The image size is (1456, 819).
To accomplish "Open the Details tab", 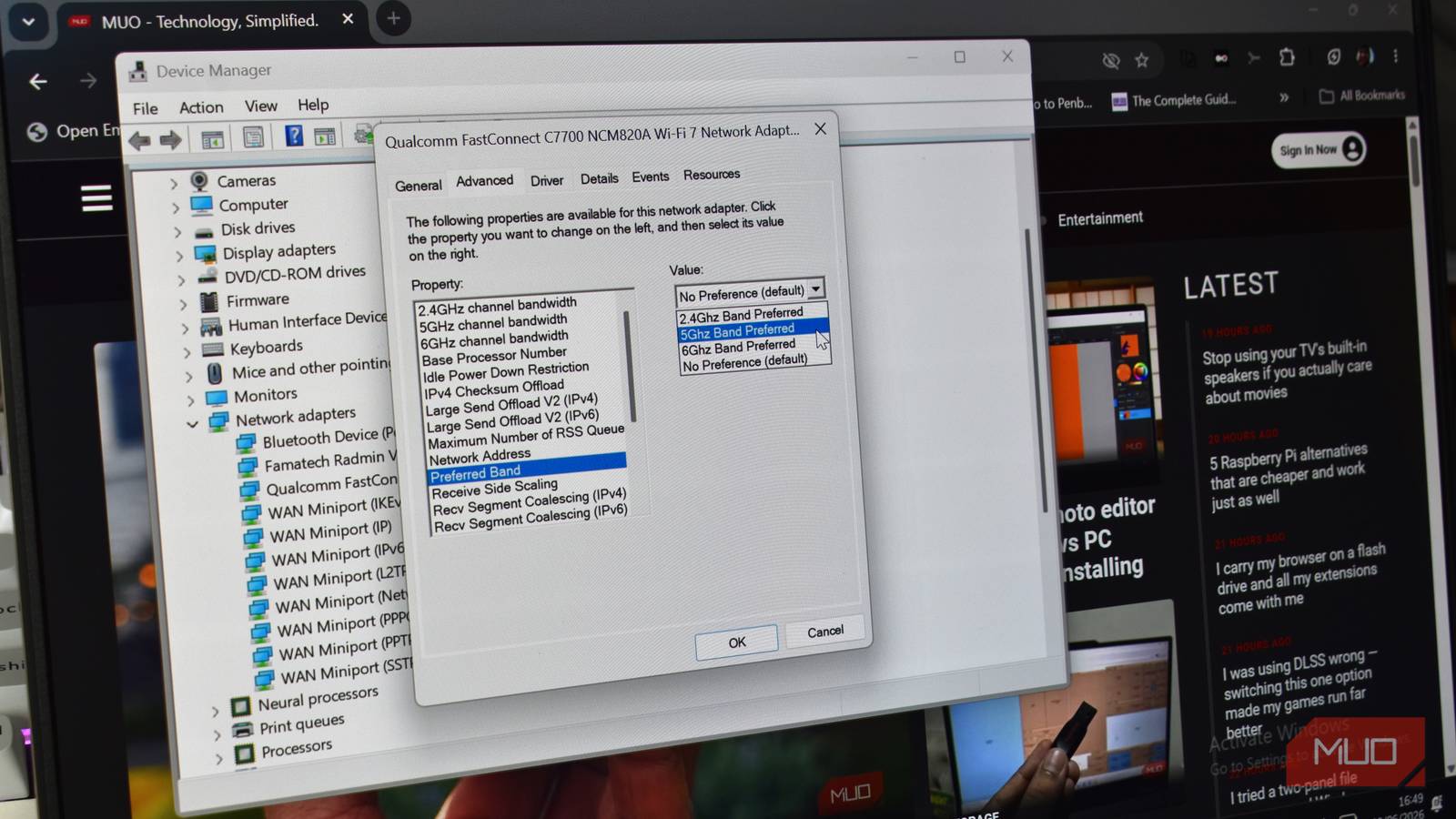I will 599,178.
